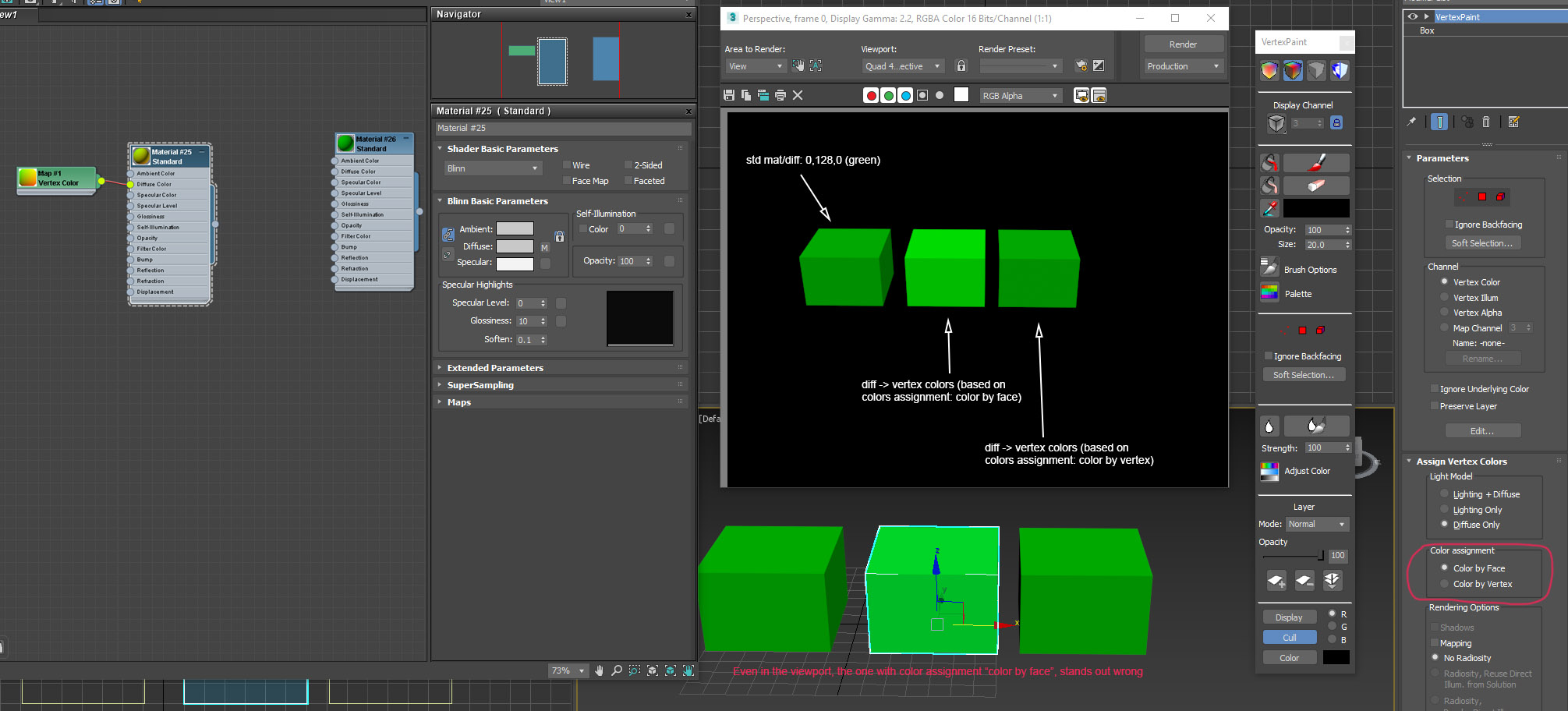Click the viewport zoom percentage field
The height and width of the screenshot is (711, 1568).
561,670
